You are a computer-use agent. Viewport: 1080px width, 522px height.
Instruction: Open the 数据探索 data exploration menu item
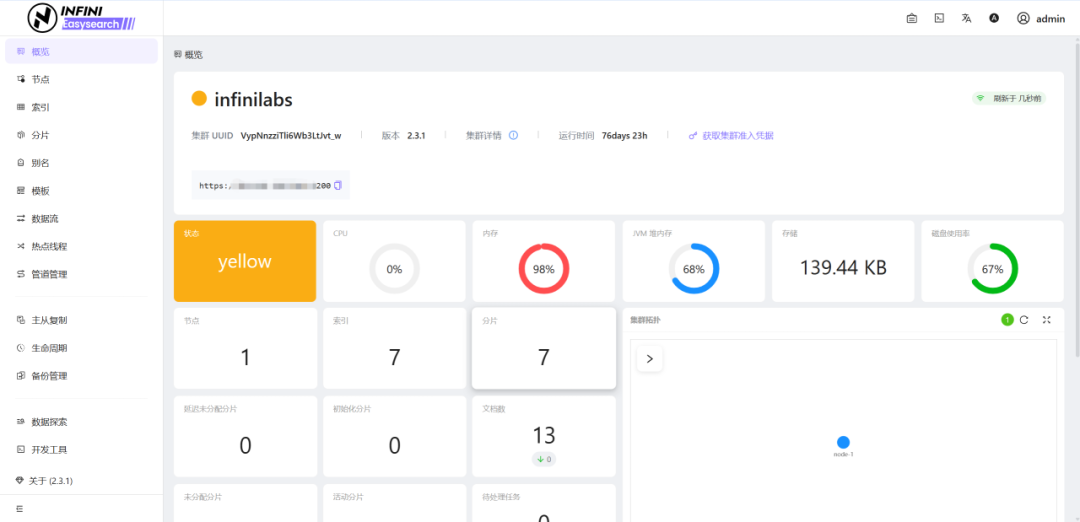(81, 422)
